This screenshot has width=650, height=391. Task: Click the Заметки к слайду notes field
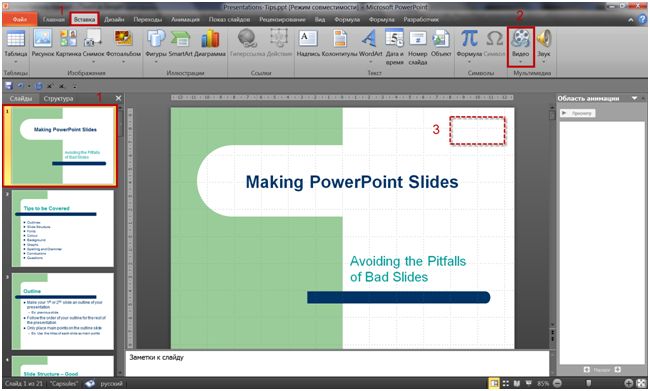coord(337,363)
